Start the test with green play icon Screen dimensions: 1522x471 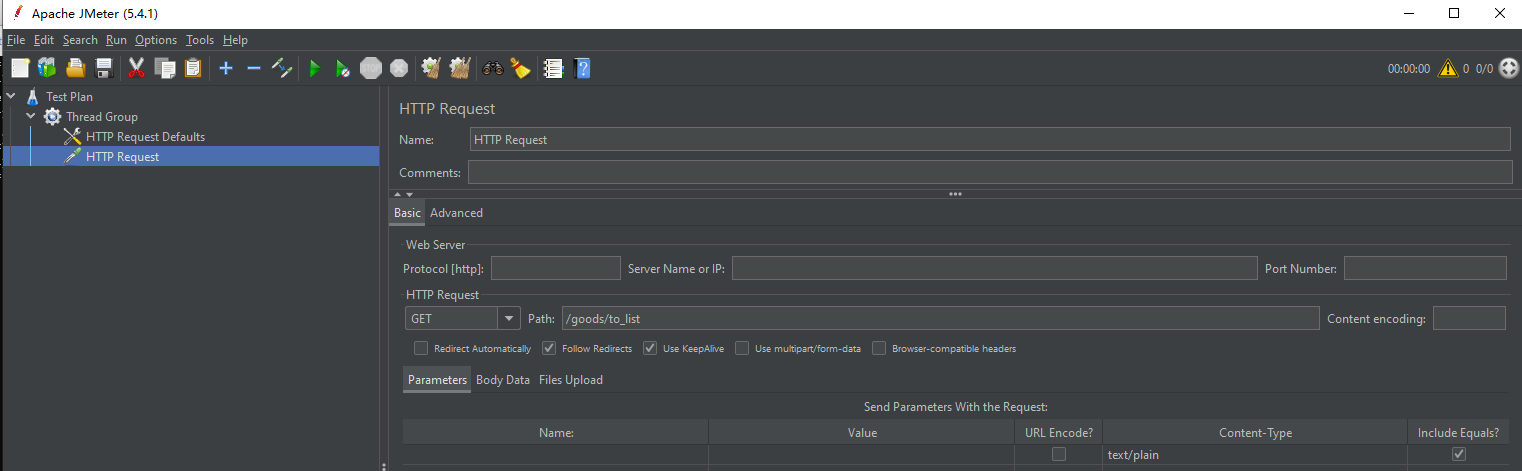pyautogui.click(x=314, y=68)
